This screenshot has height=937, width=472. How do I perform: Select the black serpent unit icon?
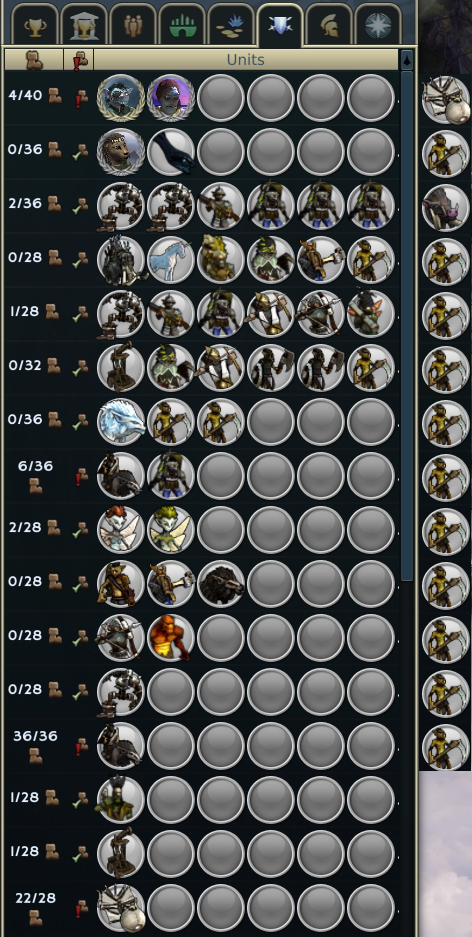click(x=171, y=152)
